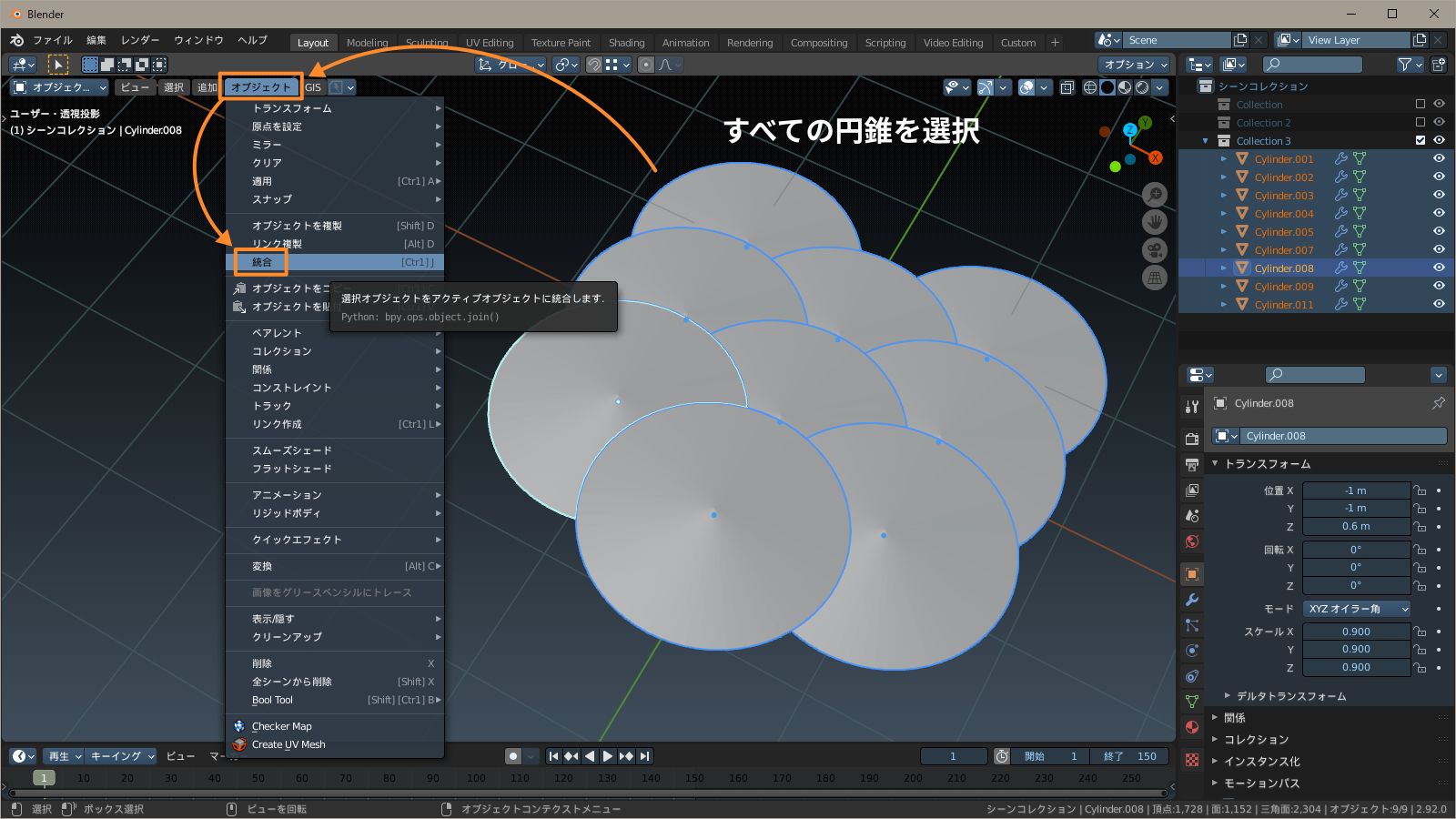Switch to the Shading workspace tab

tap(627, 42)
